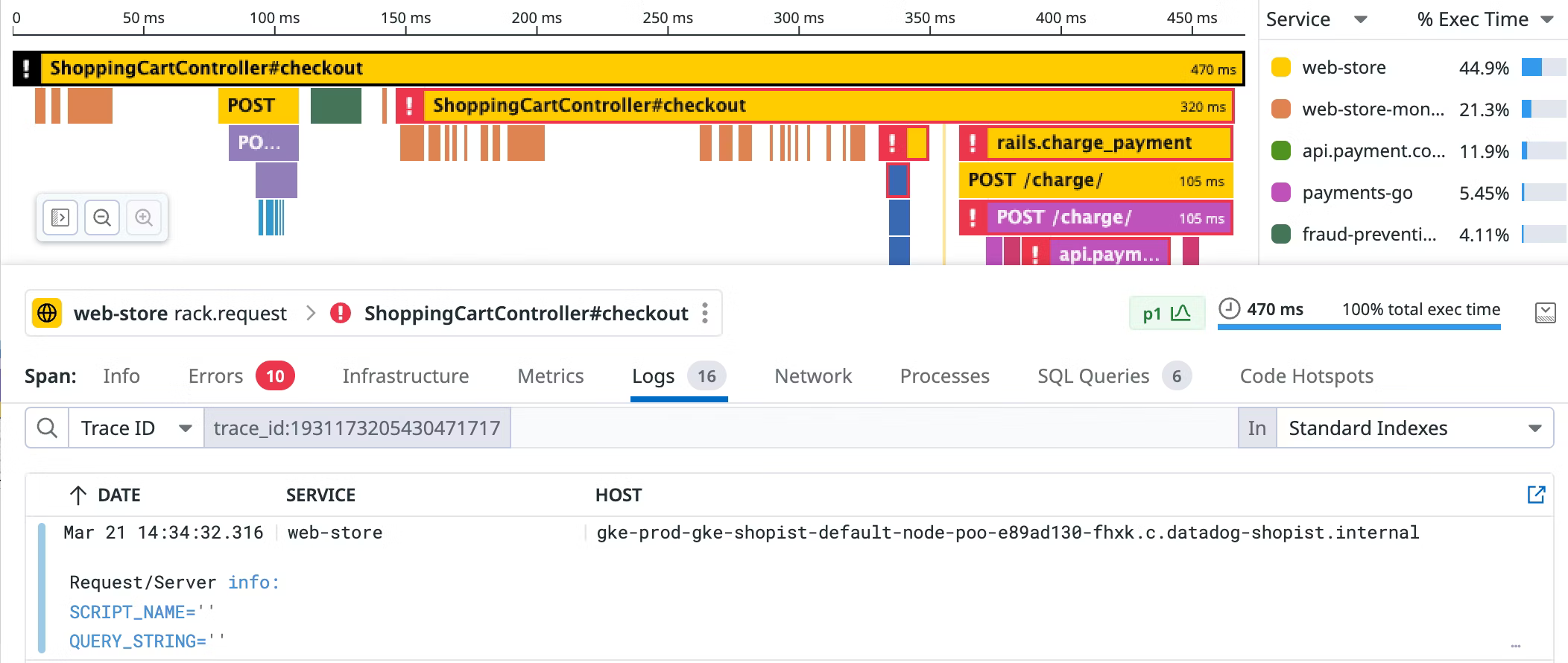Expand the Standard Indexes dropdown
The height and width of the screenshot is (663, 1568).
pyautogui.click(x=1414, y=428)
